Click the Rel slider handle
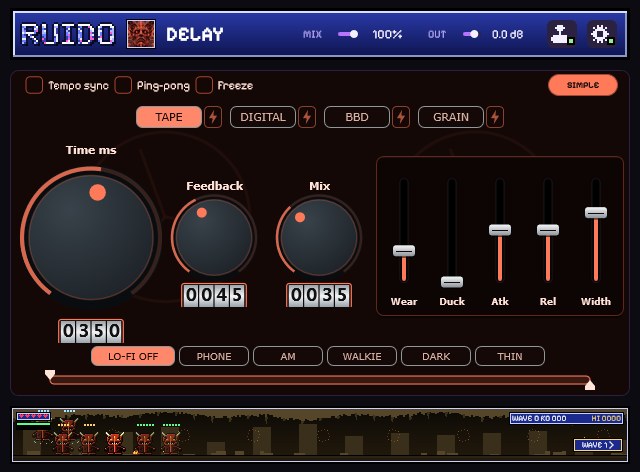The image size is (640, 472). coord(548,230)
